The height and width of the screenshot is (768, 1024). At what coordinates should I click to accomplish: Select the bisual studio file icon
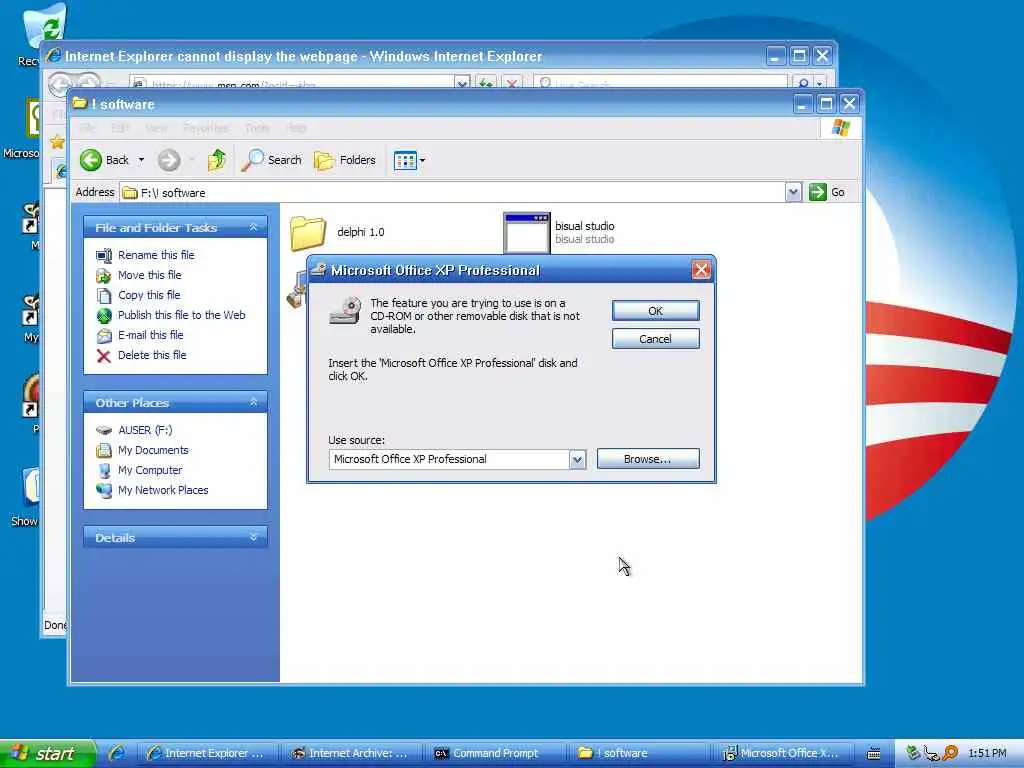point(526,232)
